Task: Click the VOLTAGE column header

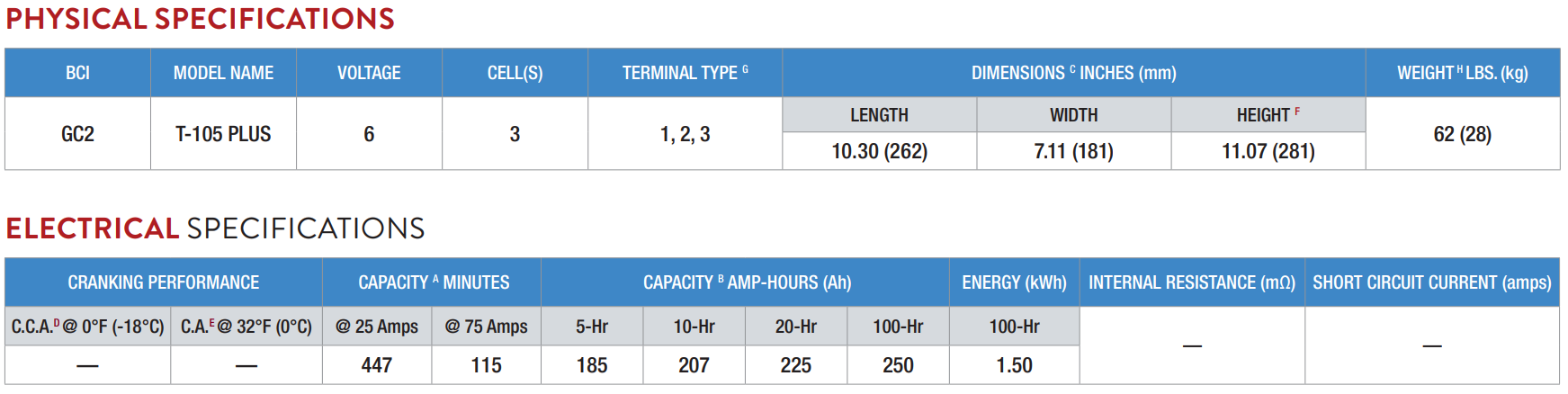Action: (x=369, y=73)
